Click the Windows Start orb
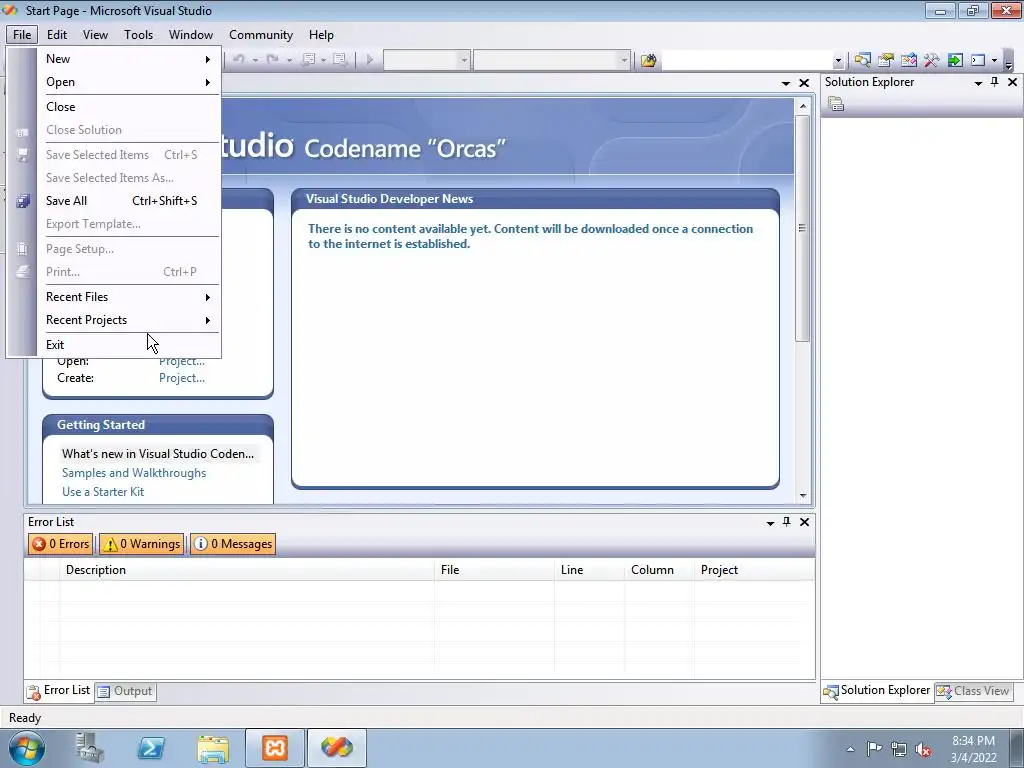Screen dimensions: 1024x768 click(27, 748)
